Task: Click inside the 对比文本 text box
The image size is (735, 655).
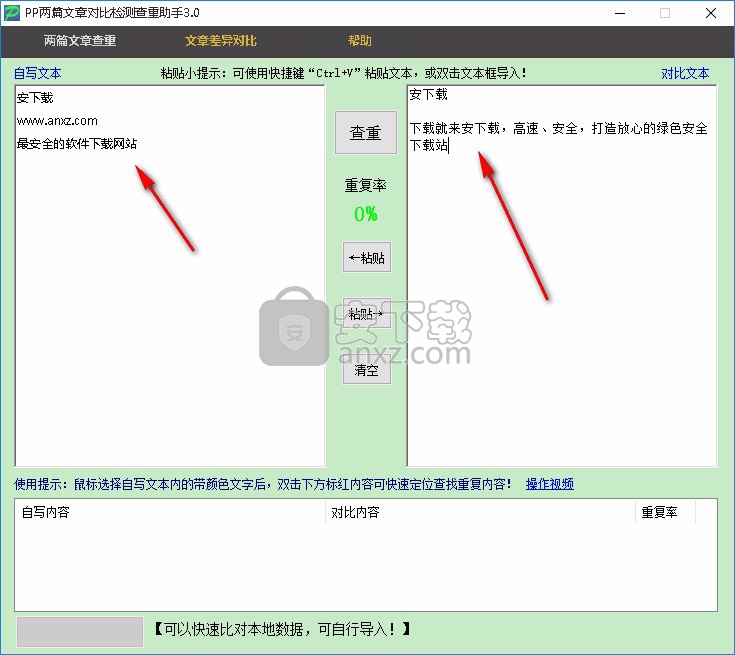Action: 562,276
